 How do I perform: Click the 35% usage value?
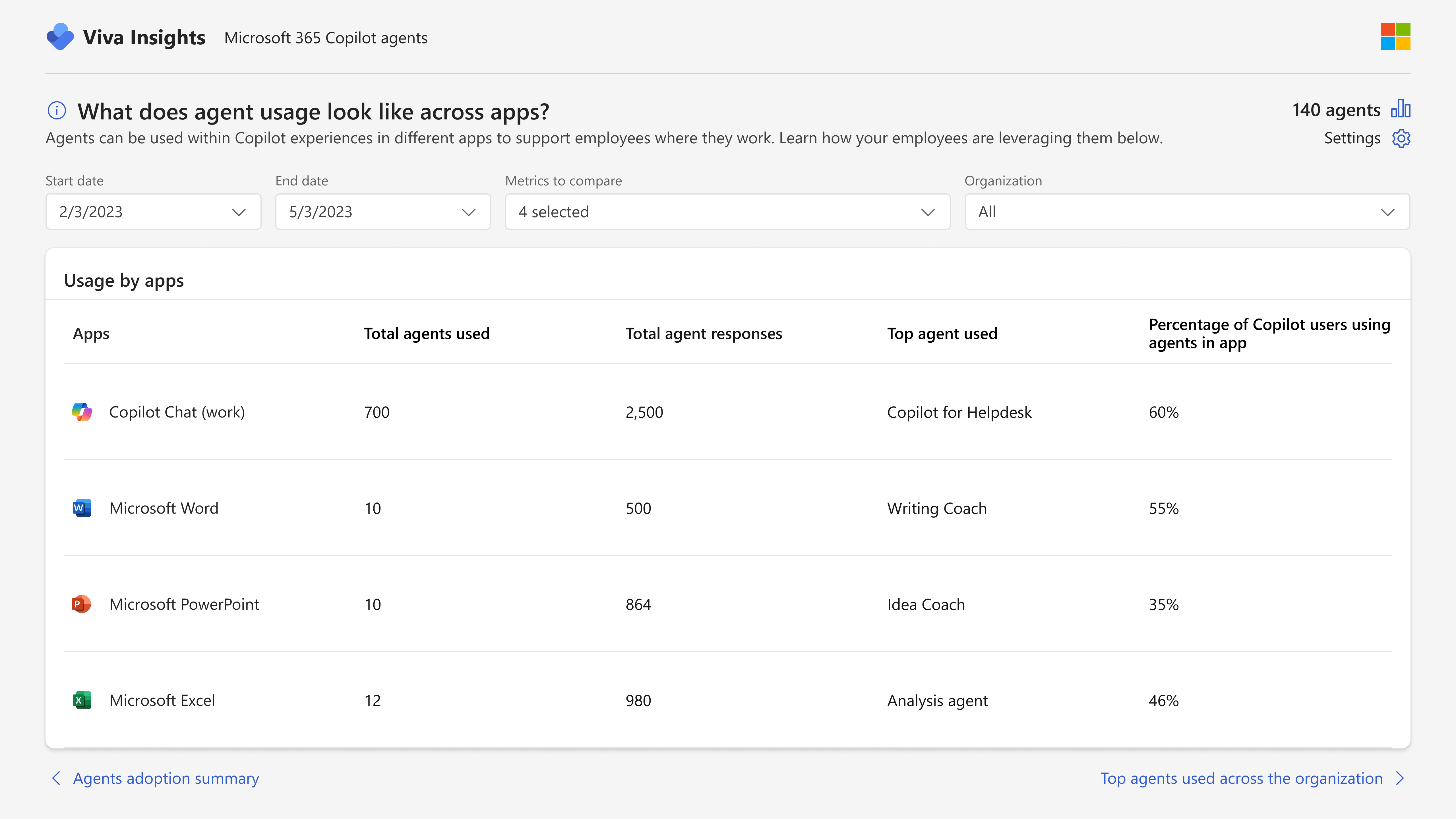click(x=1164, y=604)
